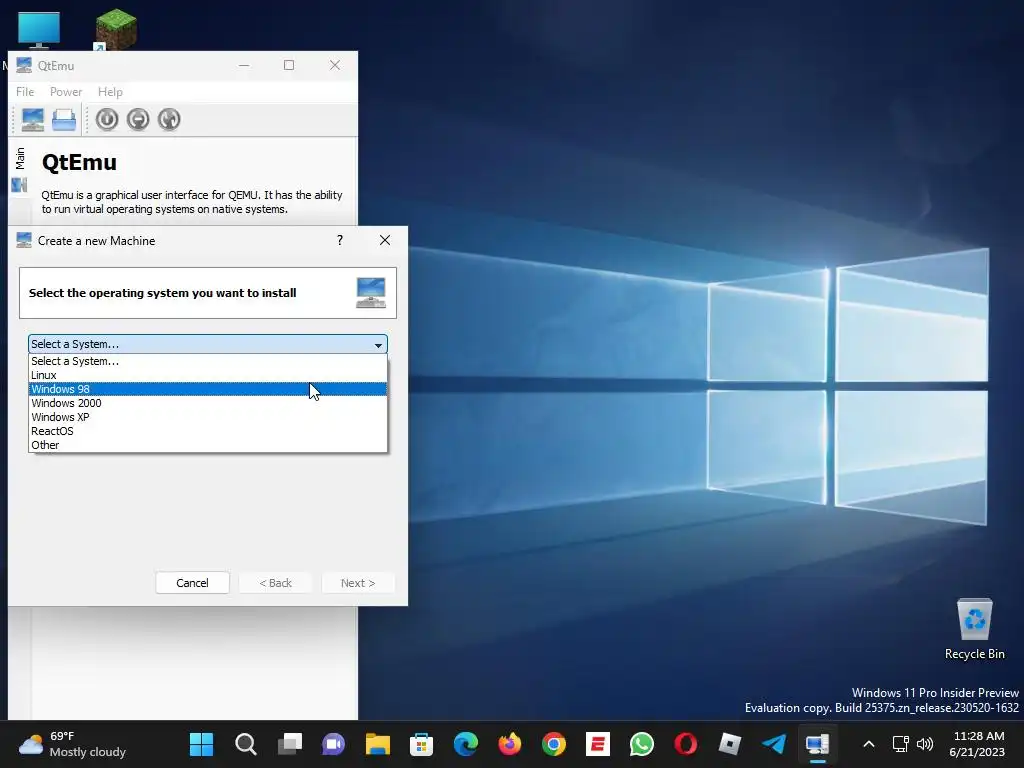Click the restart machine toolbar button
This screenshot has height=768, width=1024.
(169, 120)
